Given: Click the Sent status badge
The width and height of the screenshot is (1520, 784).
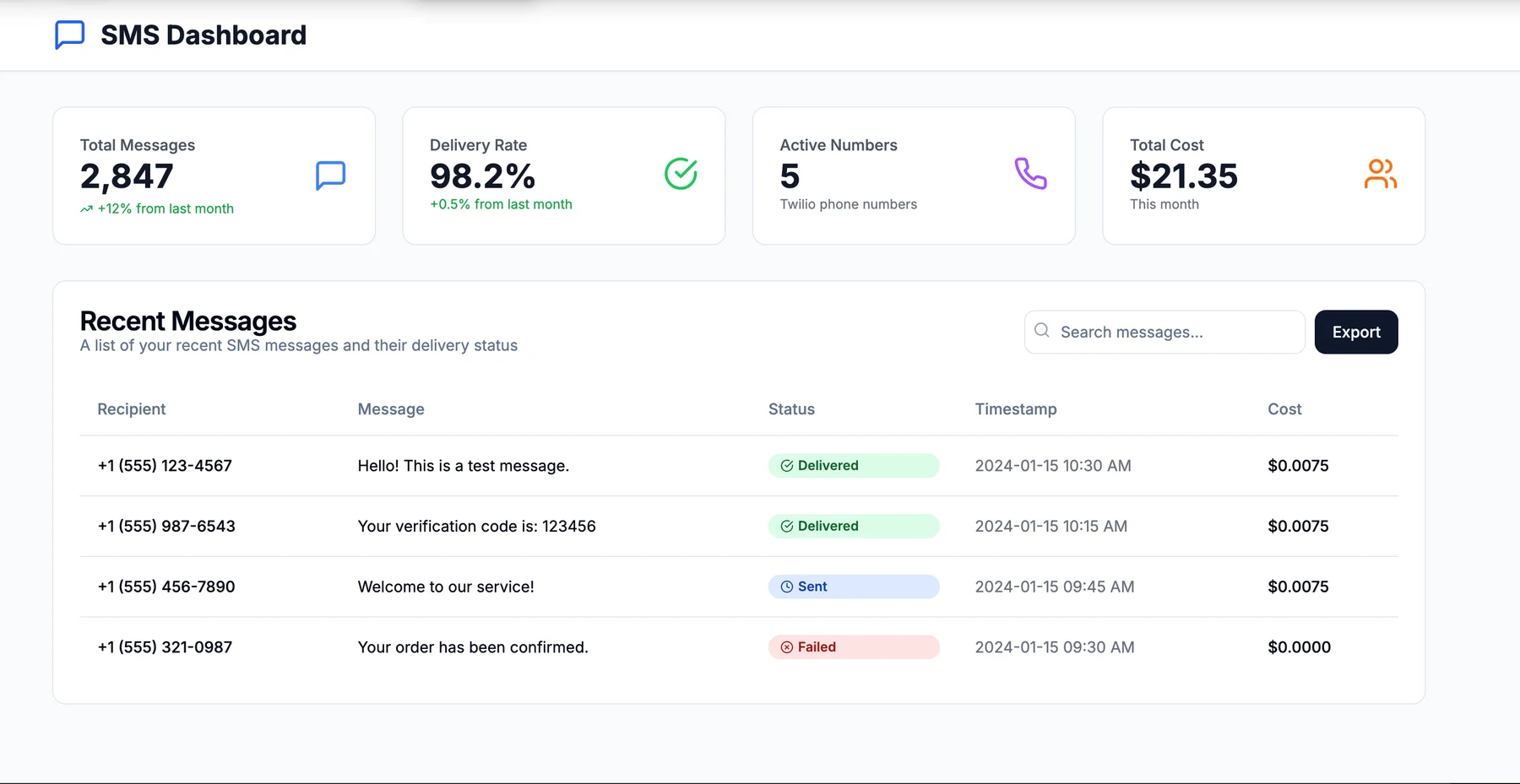Looking at the screenshot, I should pyautogui.click(x=854, y=587).
